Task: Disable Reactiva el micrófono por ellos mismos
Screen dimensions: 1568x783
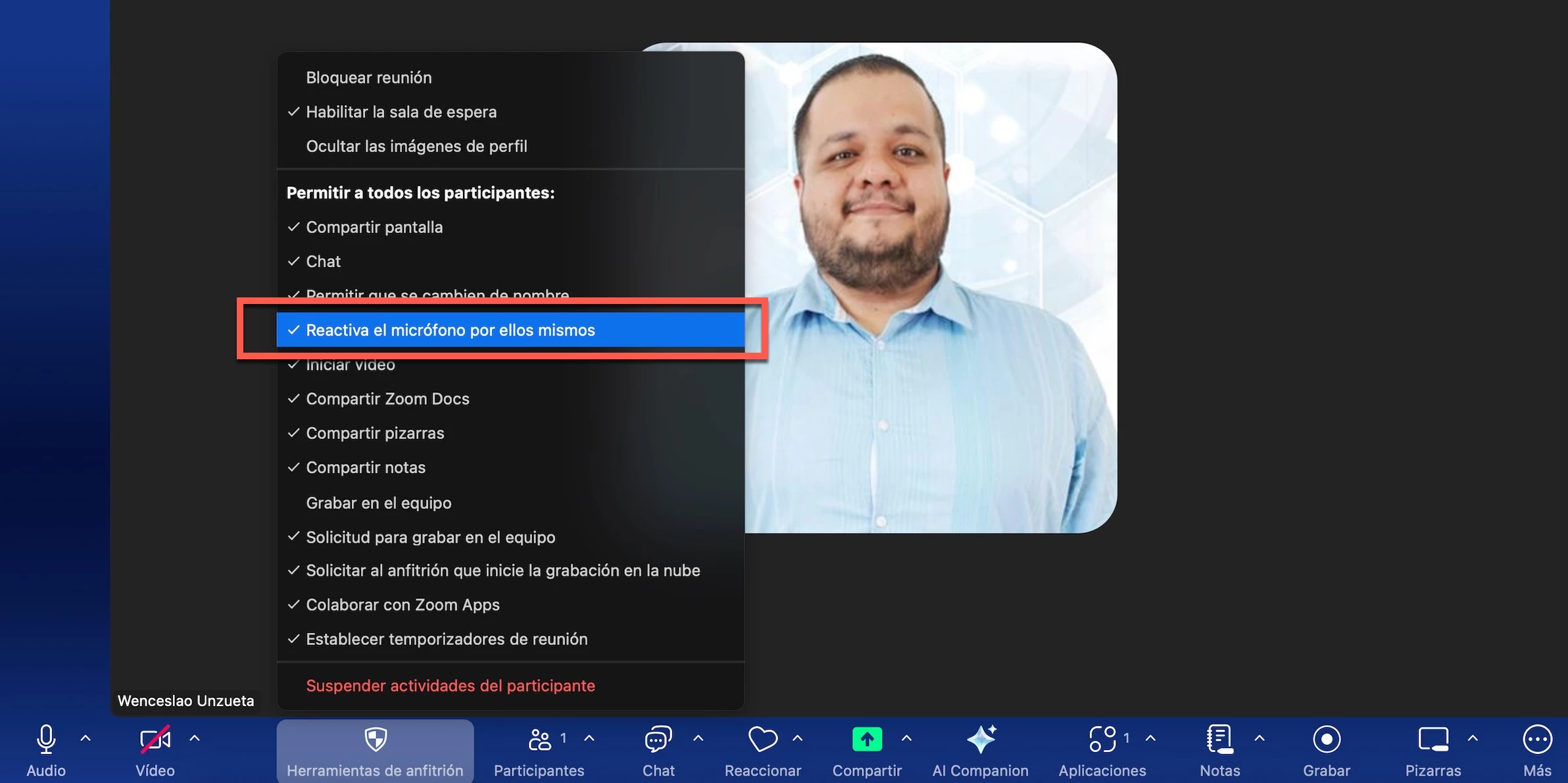Action: coord(451,330)
